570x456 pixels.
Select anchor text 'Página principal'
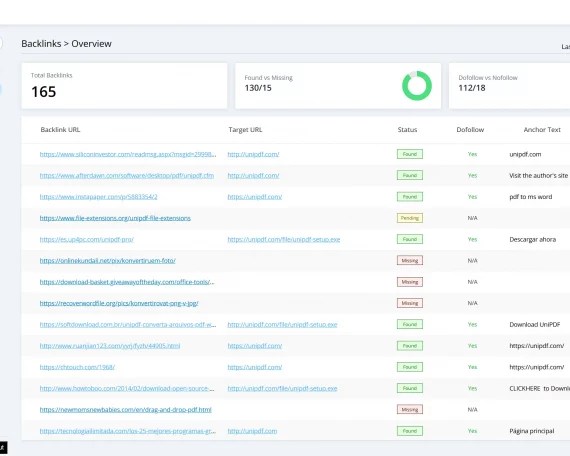tap(532, 431)
